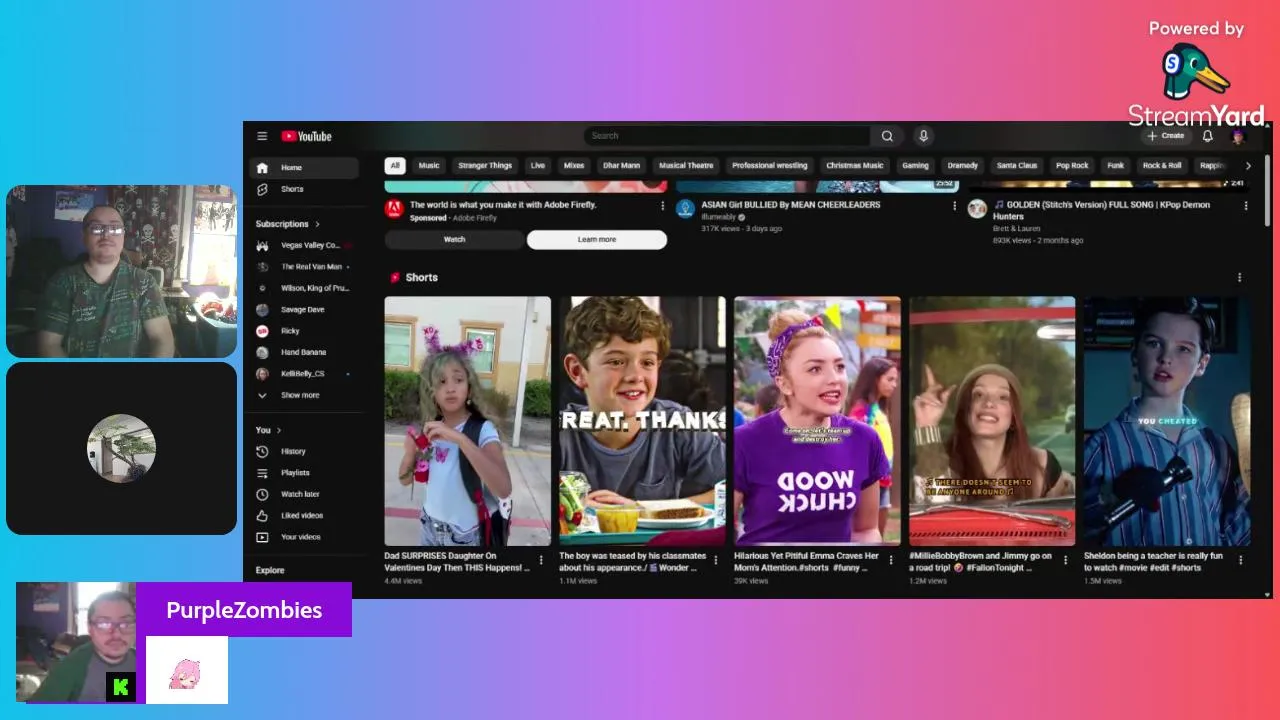Open the notifications bell
The width and height of the screenshot is (1280, 720).
pyautogui.click(x=1207, y=136)
